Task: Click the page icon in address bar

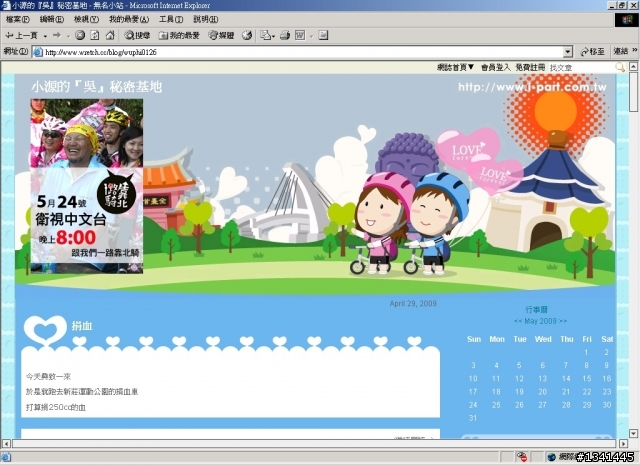Action: pos(38,52)
